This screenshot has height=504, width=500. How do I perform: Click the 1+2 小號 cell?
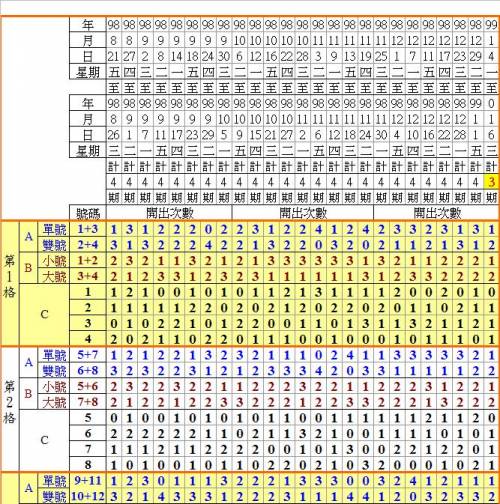[88, 261]
